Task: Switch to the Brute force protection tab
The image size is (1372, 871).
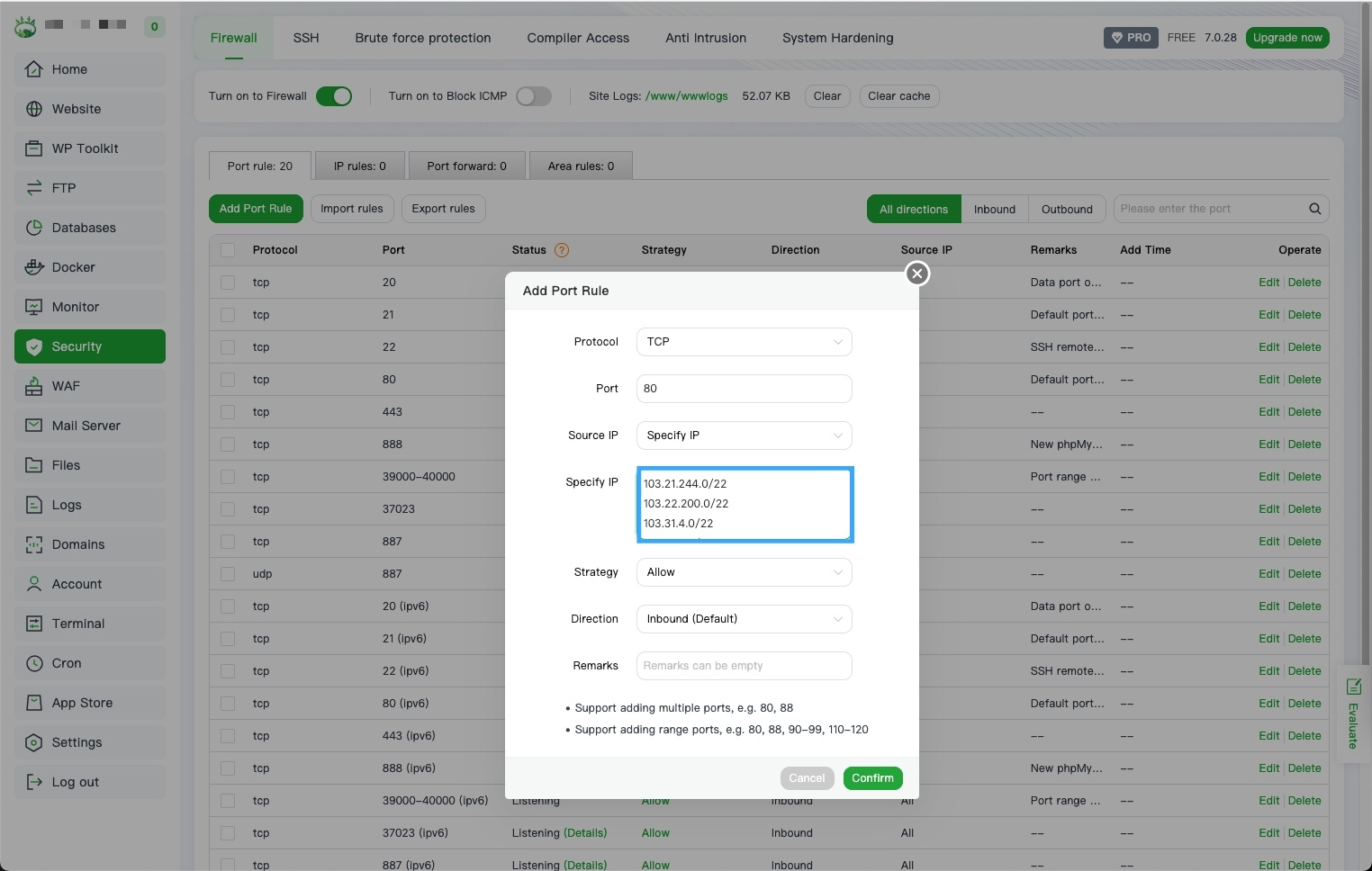Action: [x=423, y=38]
